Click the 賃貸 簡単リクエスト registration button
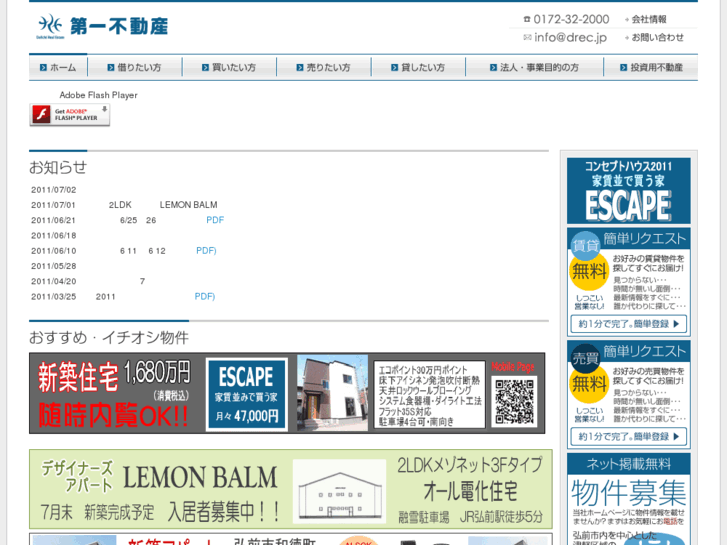The height and width of the screenshot is (545, 727). pyautogui.click(x=629, y=324)
